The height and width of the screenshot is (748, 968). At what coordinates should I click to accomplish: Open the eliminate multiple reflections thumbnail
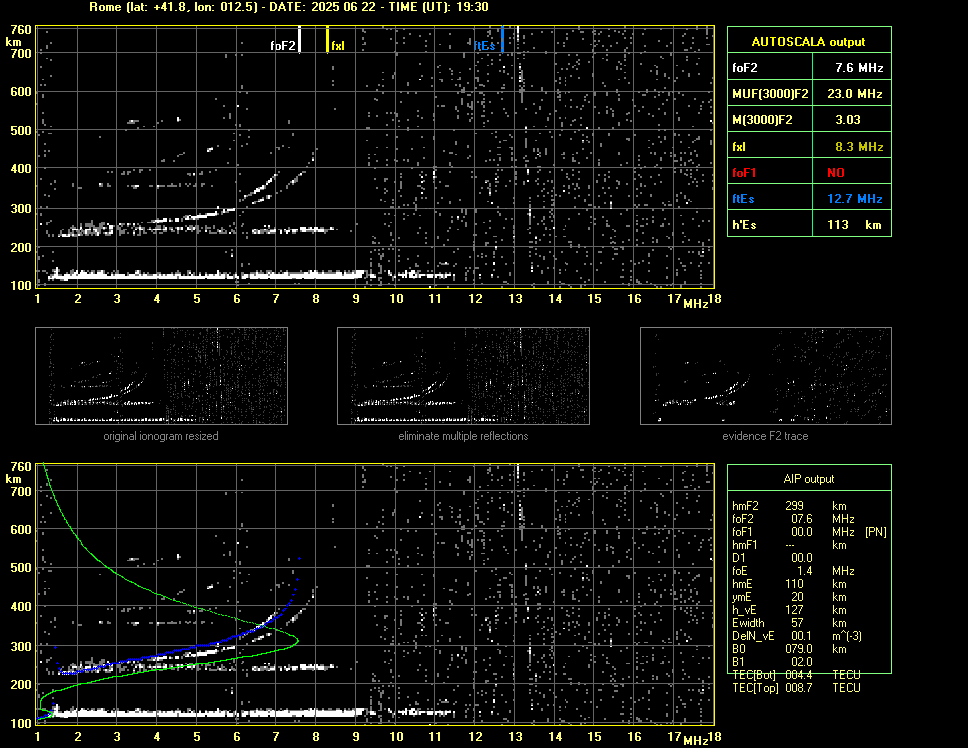pos(463,376)
